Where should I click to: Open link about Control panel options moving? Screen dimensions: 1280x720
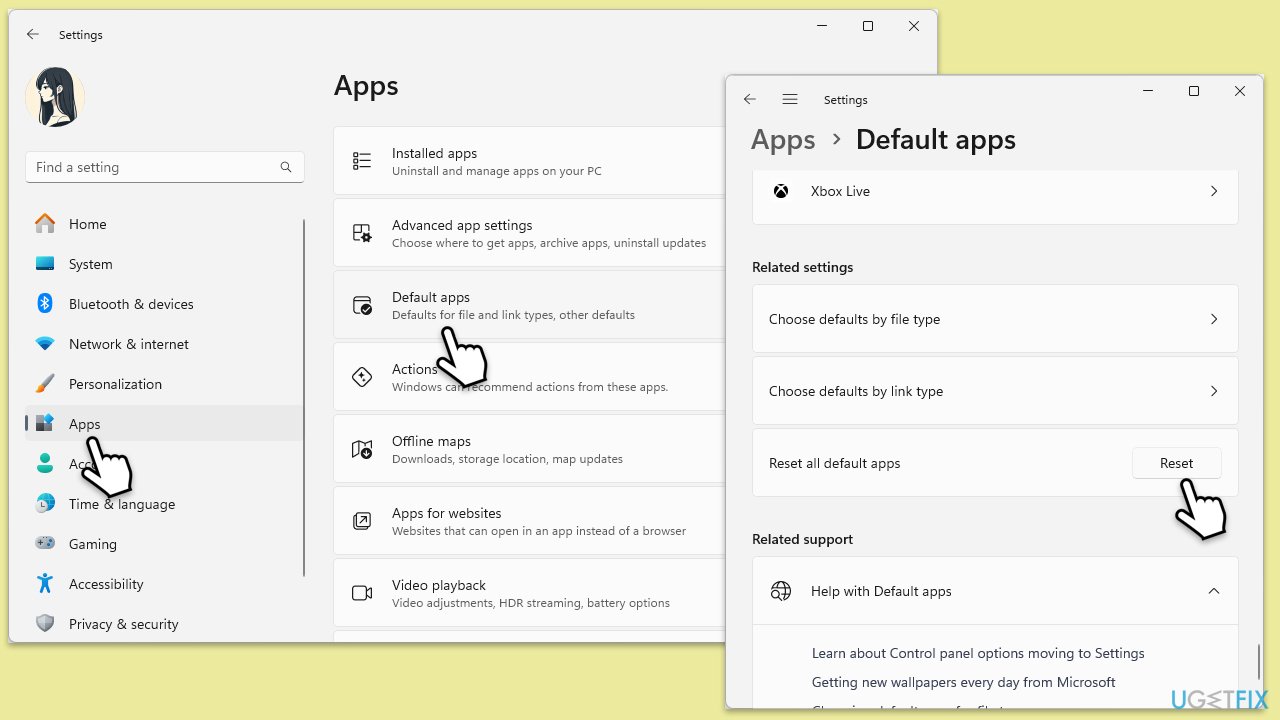coord(977,653)
